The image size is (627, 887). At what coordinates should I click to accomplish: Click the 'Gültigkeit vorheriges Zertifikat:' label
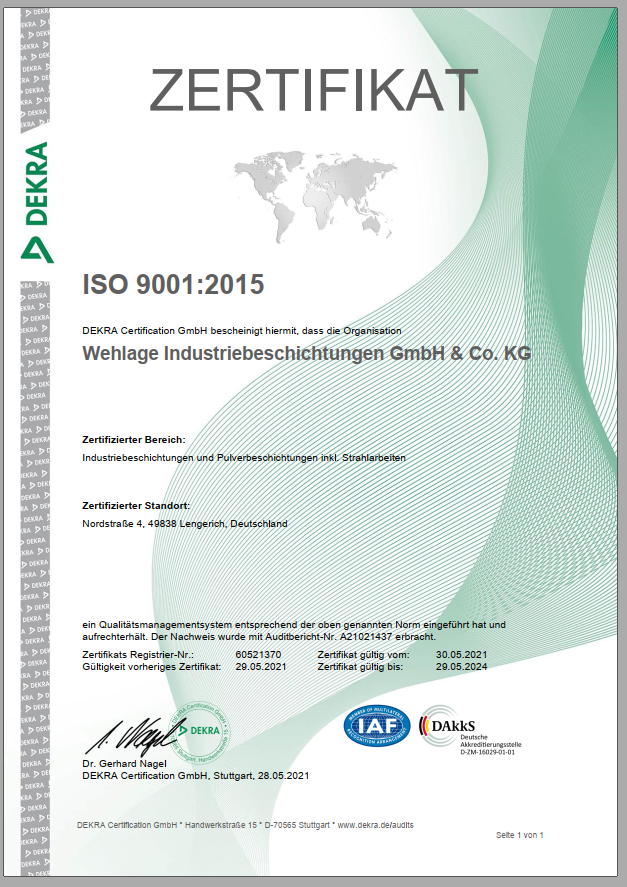click(151, 667)
